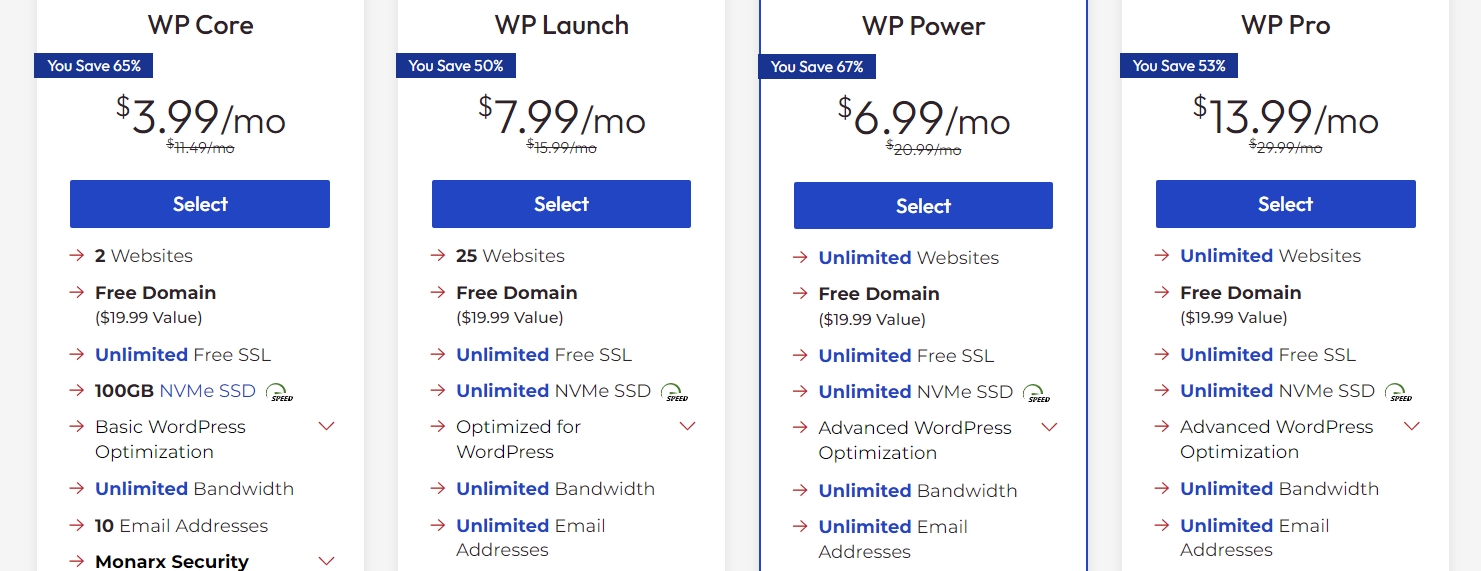Click the WP Pro plan heading

pos(1285,25)
